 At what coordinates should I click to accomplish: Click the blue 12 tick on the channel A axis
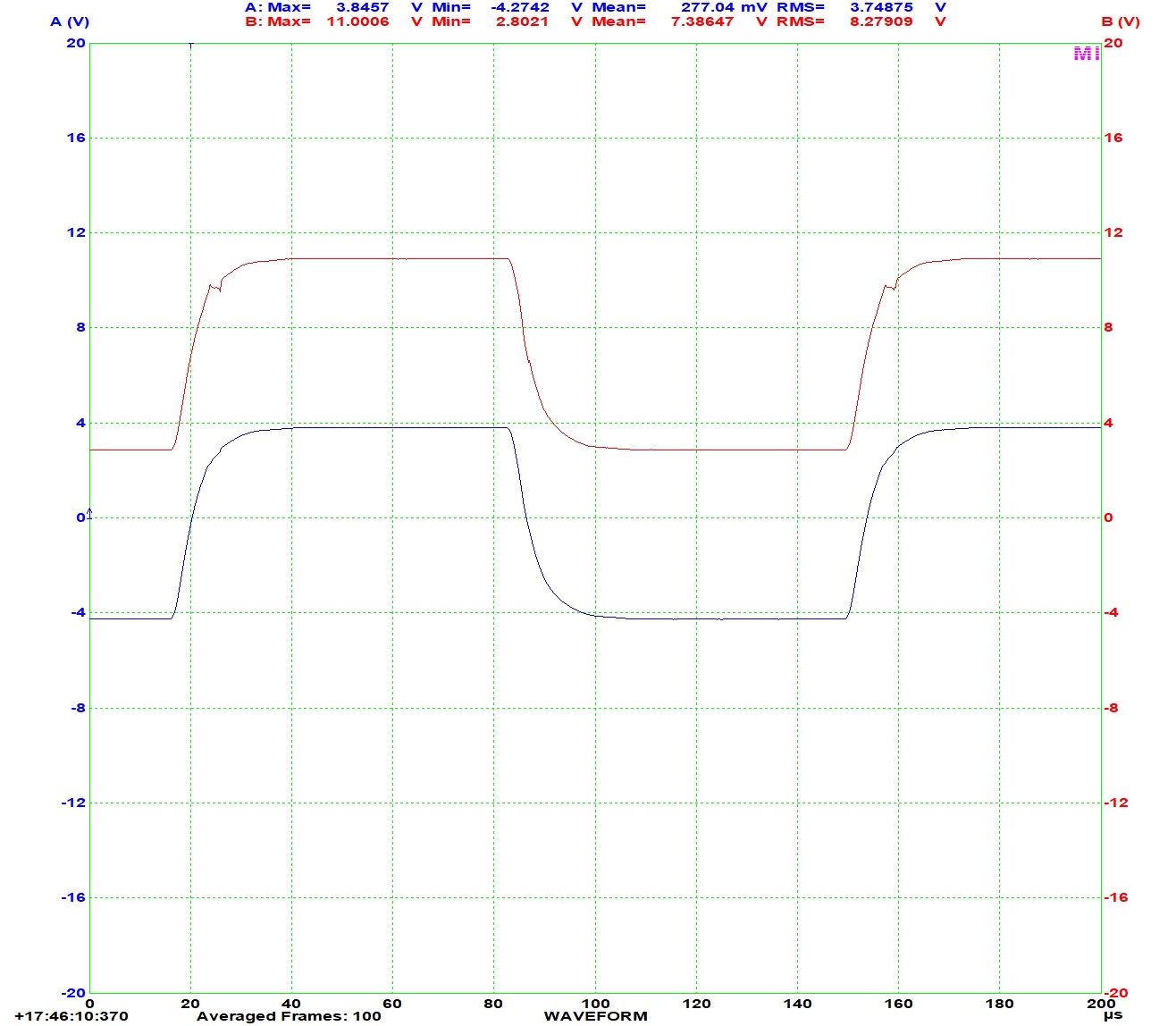76,232
